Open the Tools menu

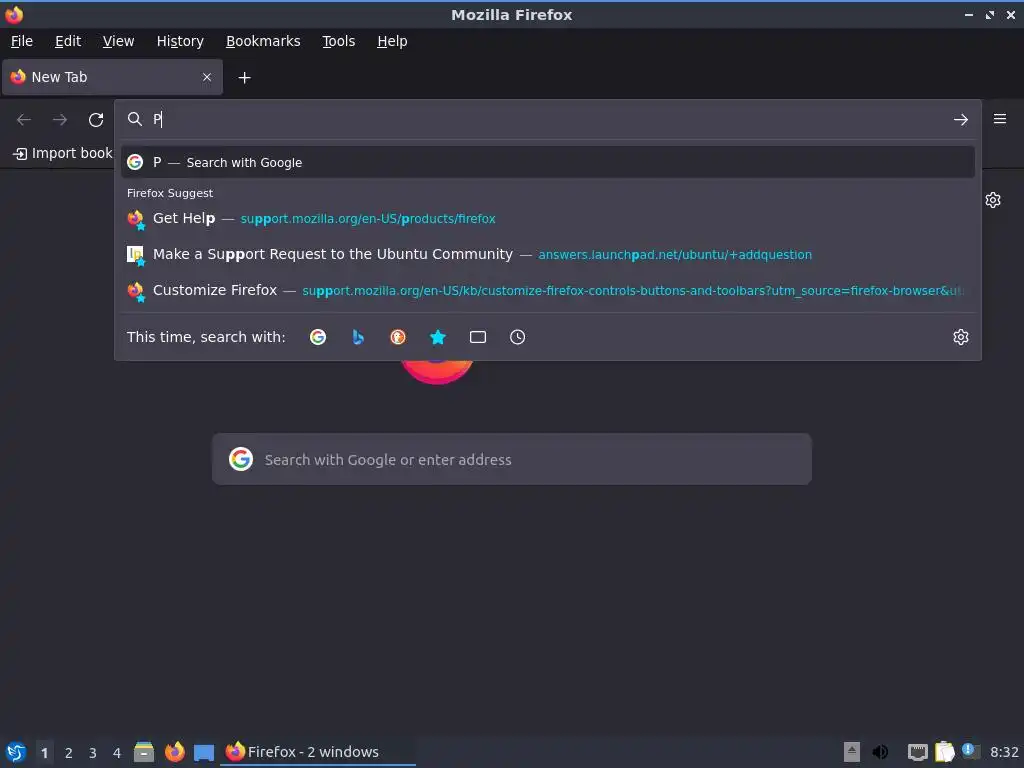(x=338, y=41)
